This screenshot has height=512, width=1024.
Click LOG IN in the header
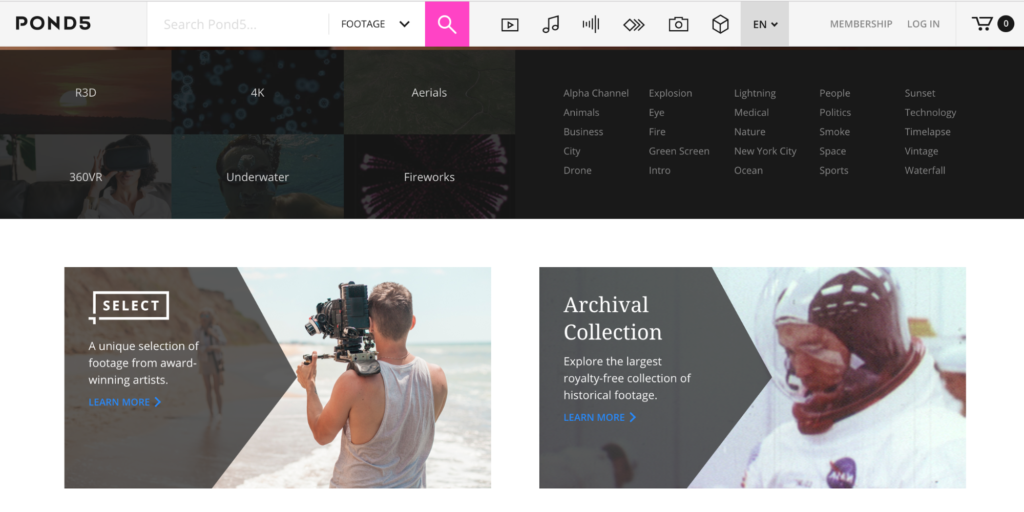coord(923,24)
